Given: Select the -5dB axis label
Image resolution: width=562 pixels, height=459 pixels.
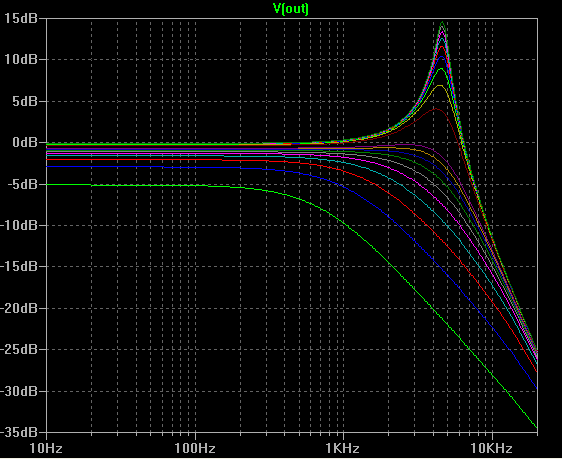Looking at the screenshot, I should coord(21,184).
